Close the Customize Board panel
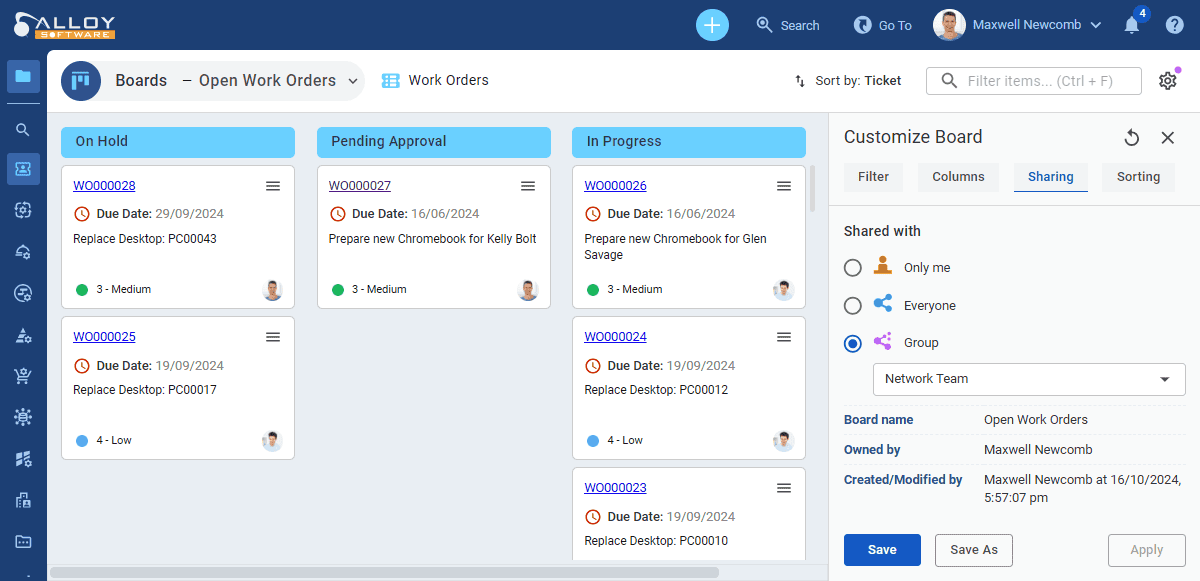The width and height of the screenshot is (1200, 581). (1168, 138)
